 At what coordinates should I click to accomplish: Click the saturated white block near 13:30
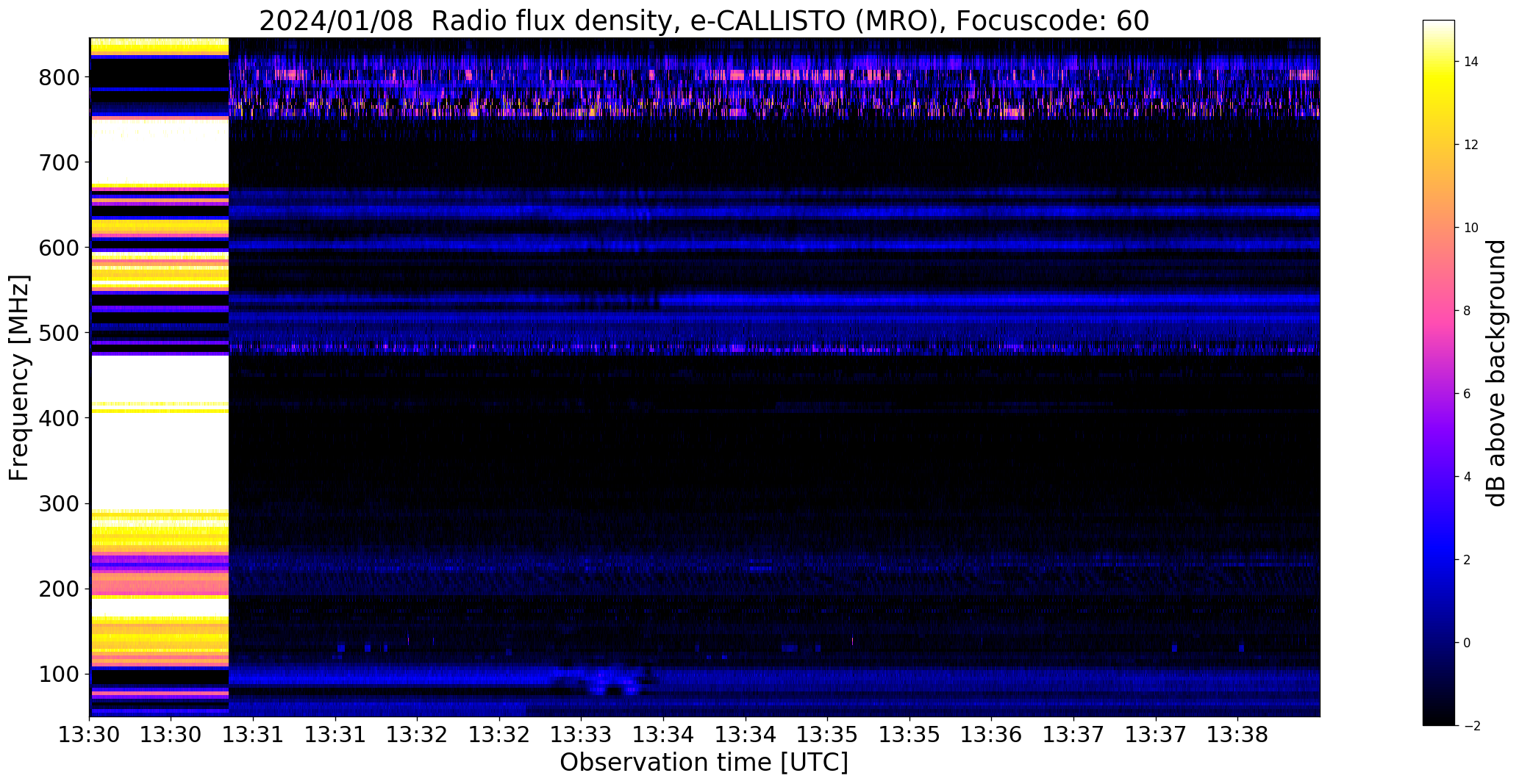[x=160, y=434]
